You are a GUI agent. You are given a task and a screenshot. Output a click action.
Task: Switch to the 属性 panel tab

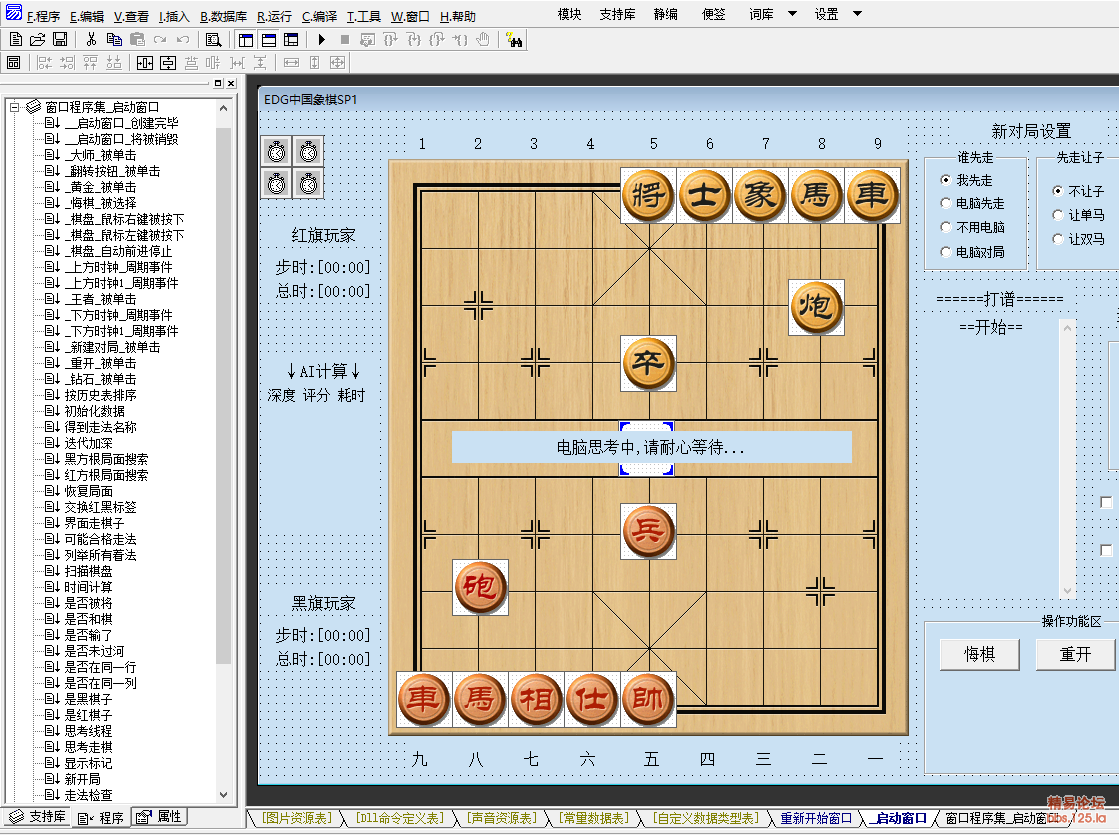[161, 817]
